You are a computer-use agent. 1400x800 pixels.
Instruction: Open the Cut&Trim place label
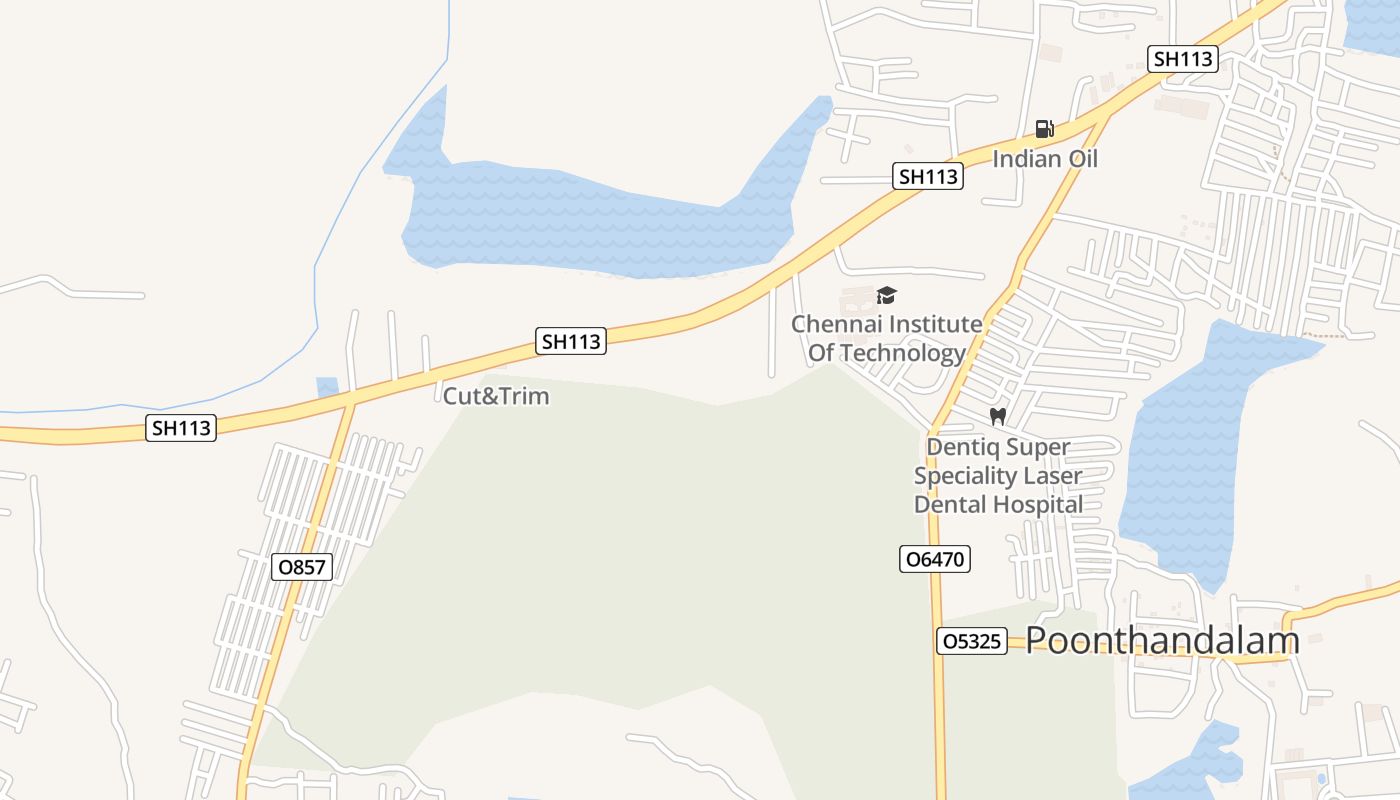tap(496, 396)
